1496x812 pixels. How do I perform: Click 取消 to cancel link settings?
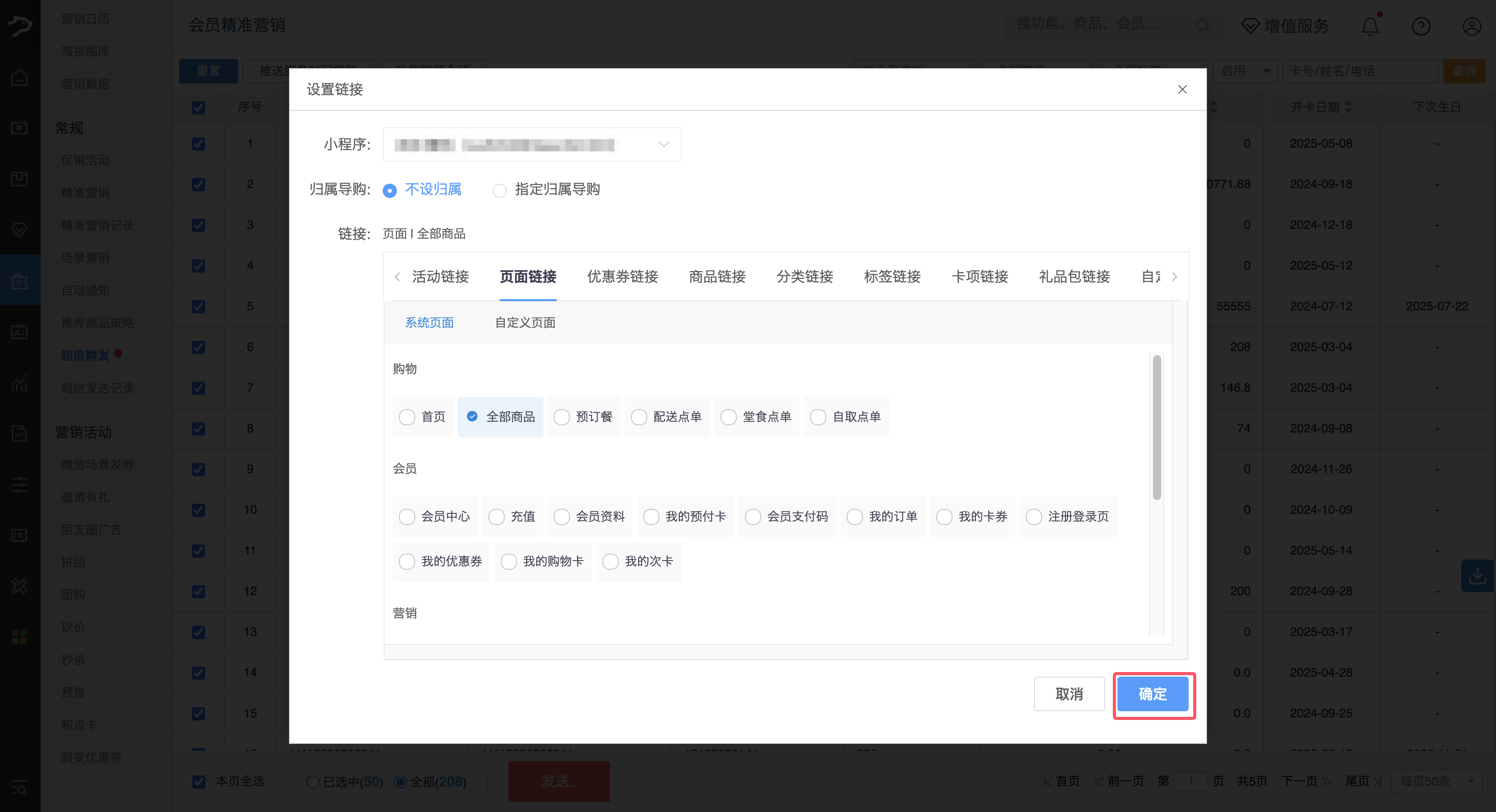[1069, 694]
